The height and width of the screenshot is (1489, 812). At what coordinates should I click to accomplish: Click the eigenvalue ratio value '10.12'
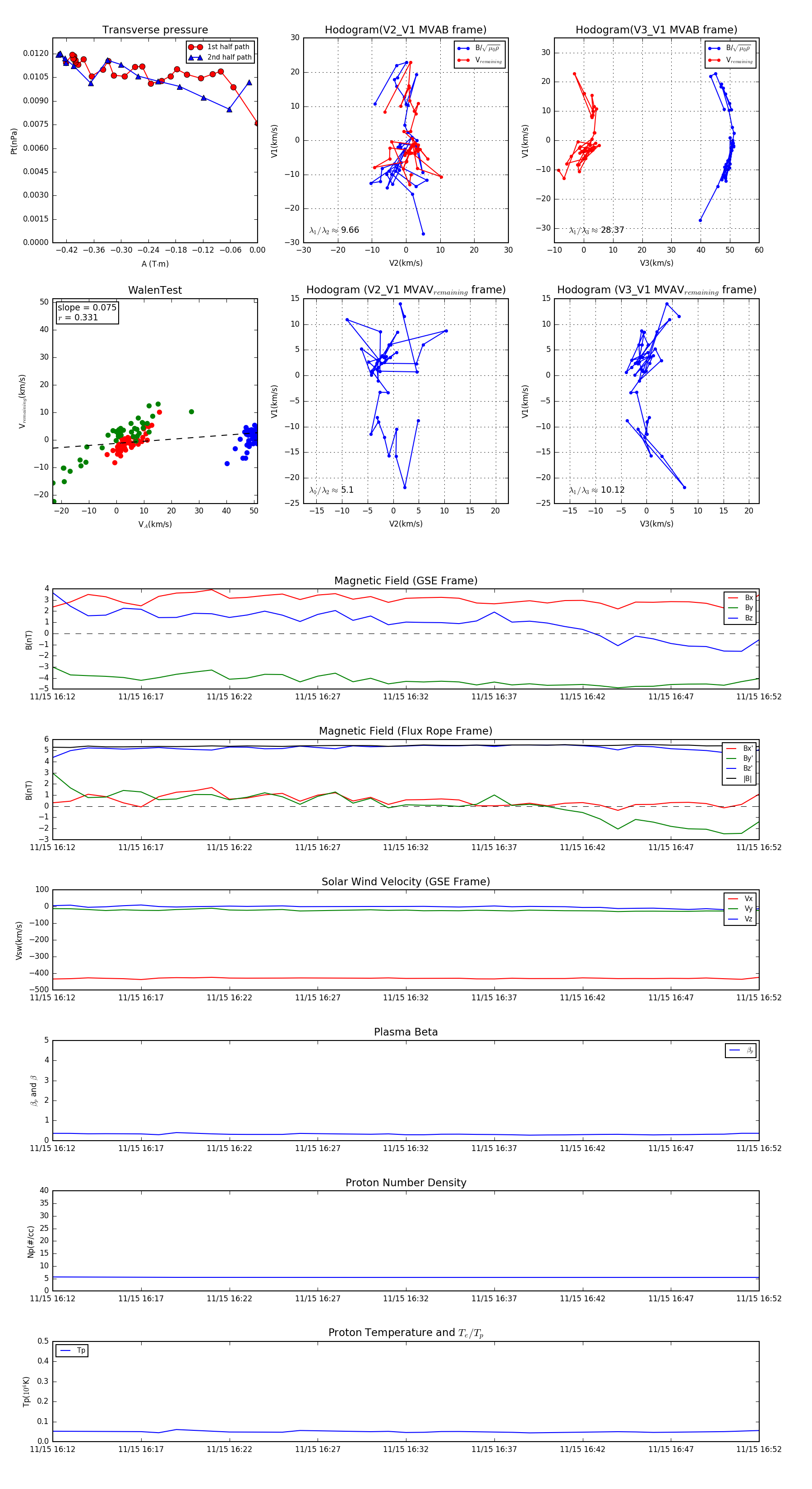click(613, 490)
